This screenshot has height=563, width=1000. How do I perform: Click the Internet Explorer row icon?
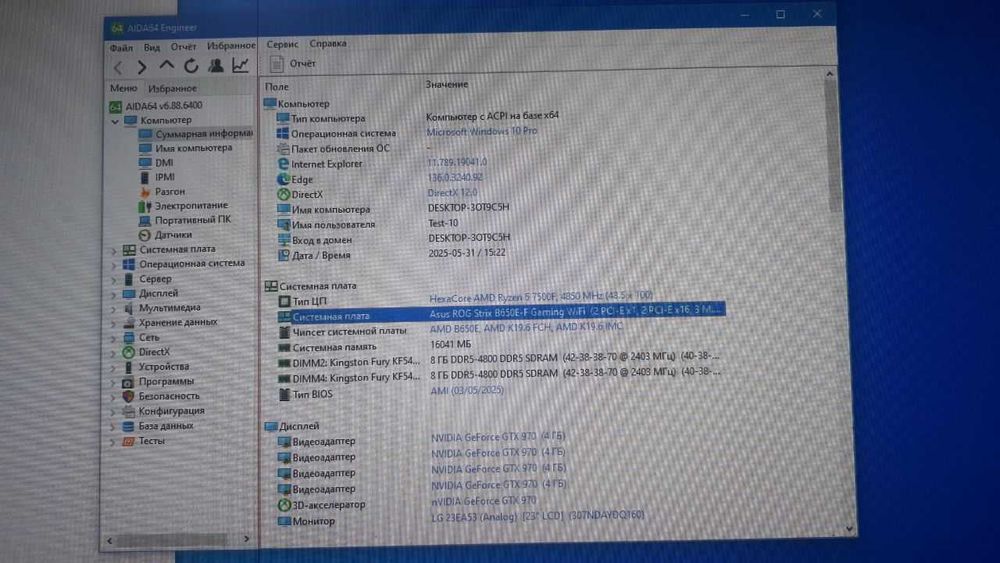click(x=283, y=164)
